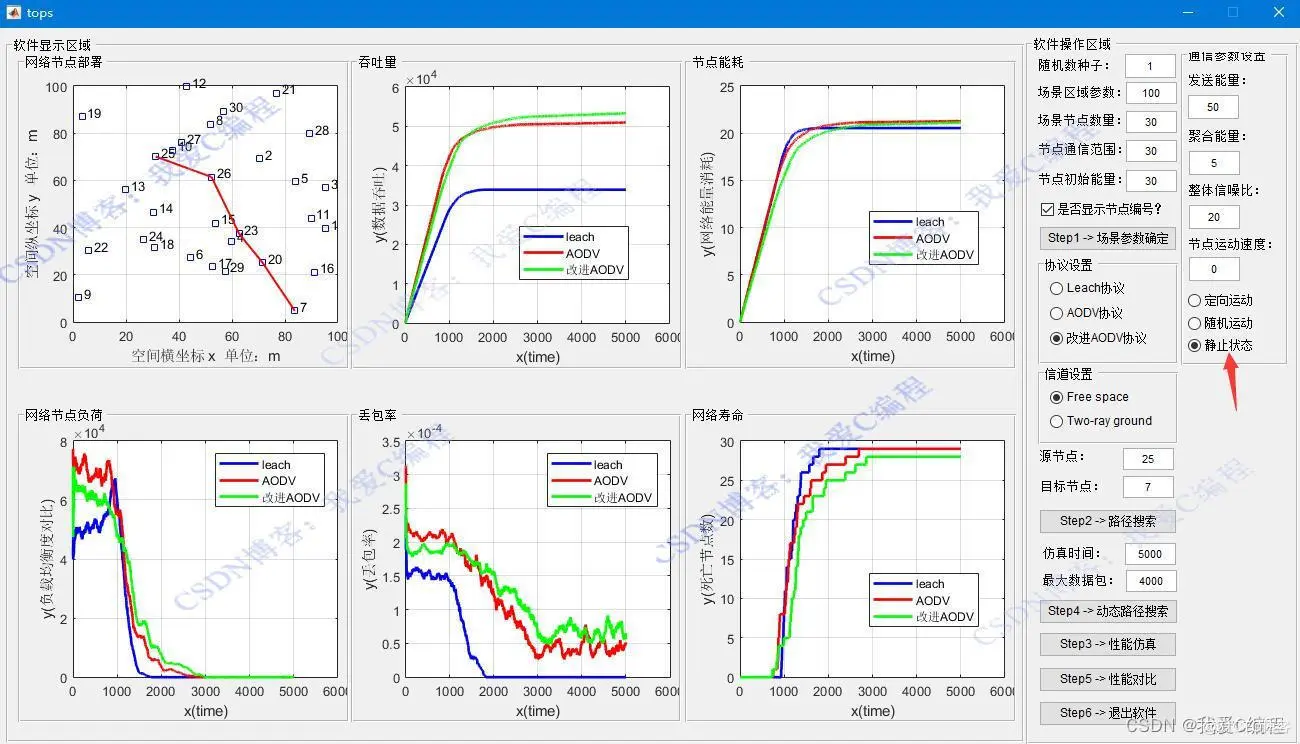Click Step4 -> 动态路径搜索 button
This screenshot has width=1300, height=744.
[1107, 610]
